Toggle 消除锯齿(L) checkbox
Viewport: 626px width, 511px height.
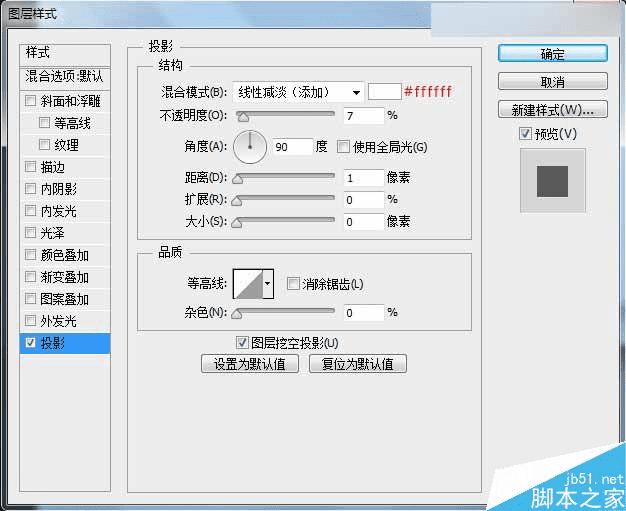(x=293, y=284)
